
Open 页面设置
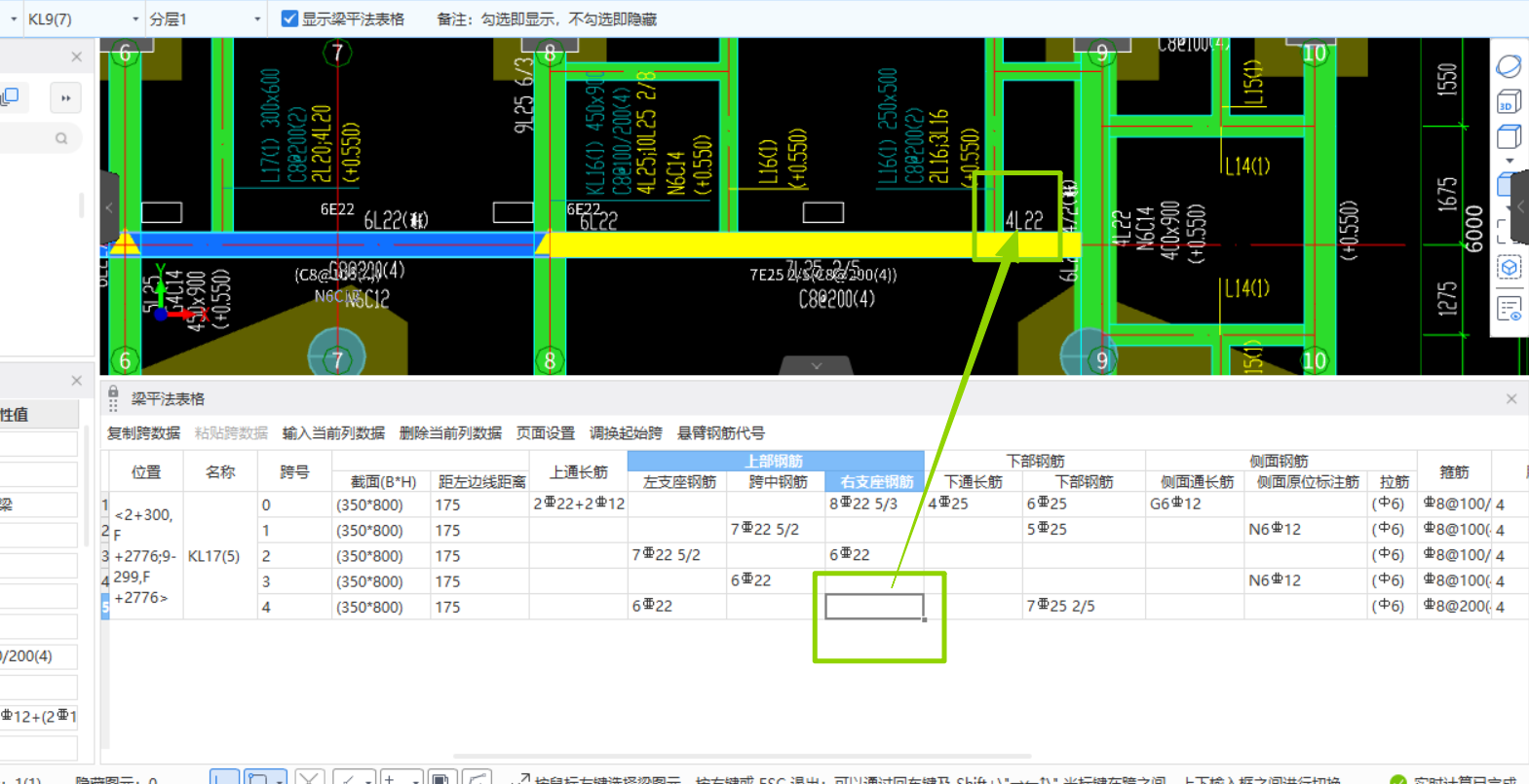546,432
